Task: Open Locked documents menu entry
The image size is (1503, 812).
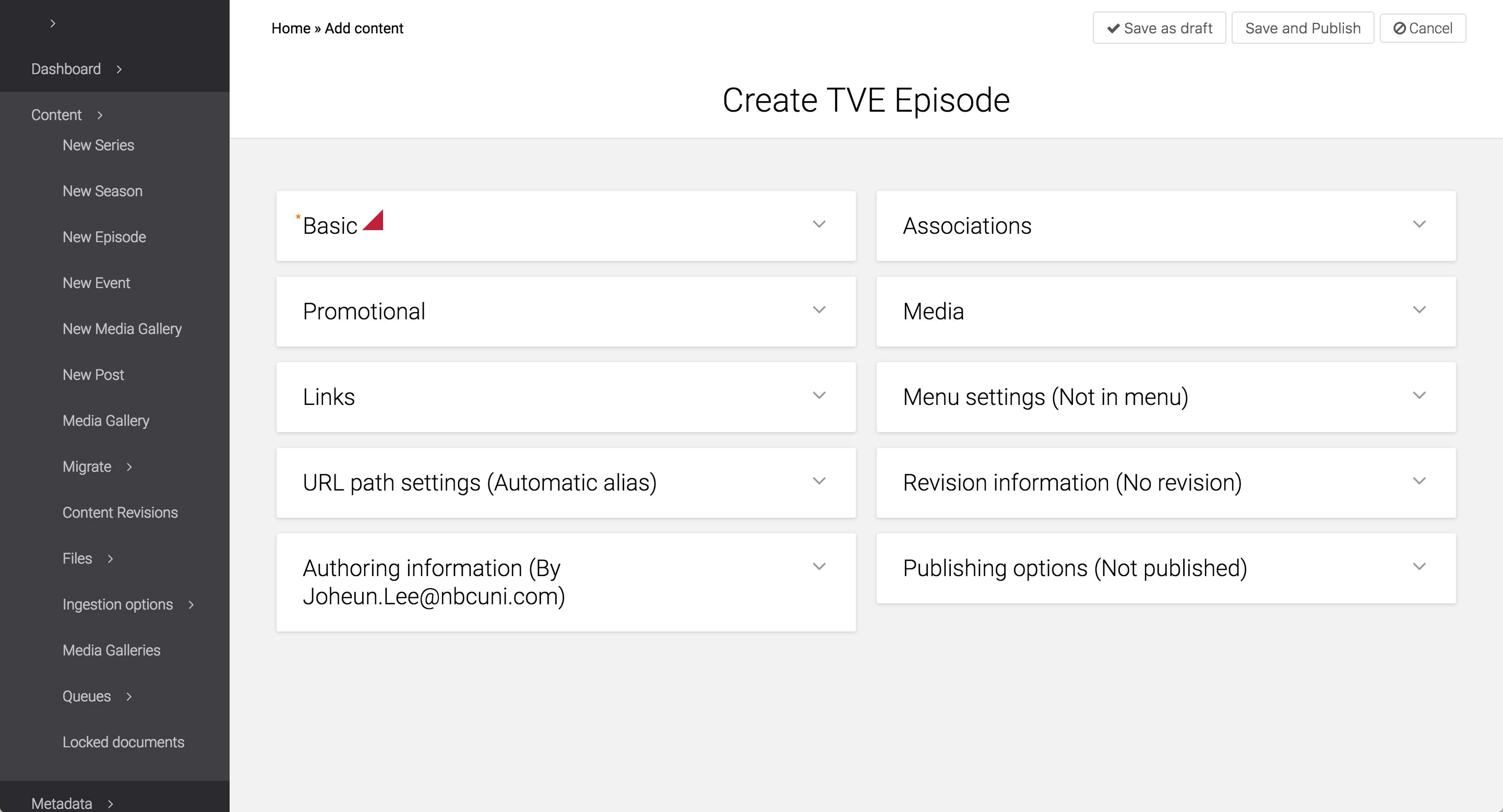Action: [123, 743]
